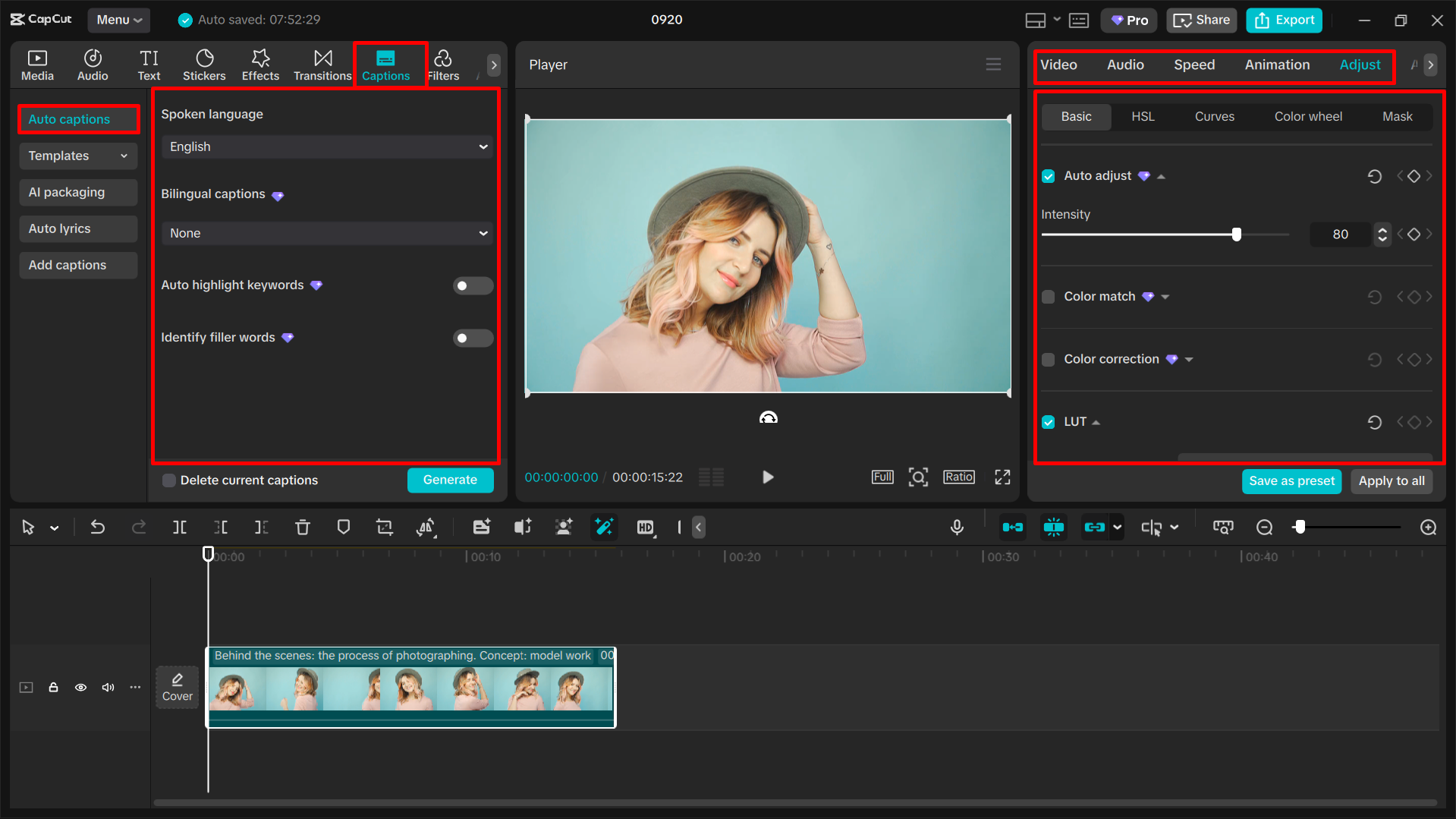Screen dimensions: 1456x819
Task: Click the Cover thumbnail on the timeline
Action: [177, 687]
